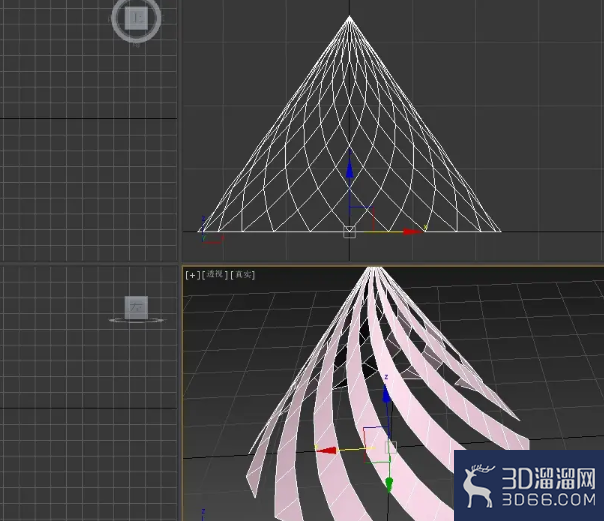
Task: Open the 透视 viewport view menu
Action: (215, 275)
